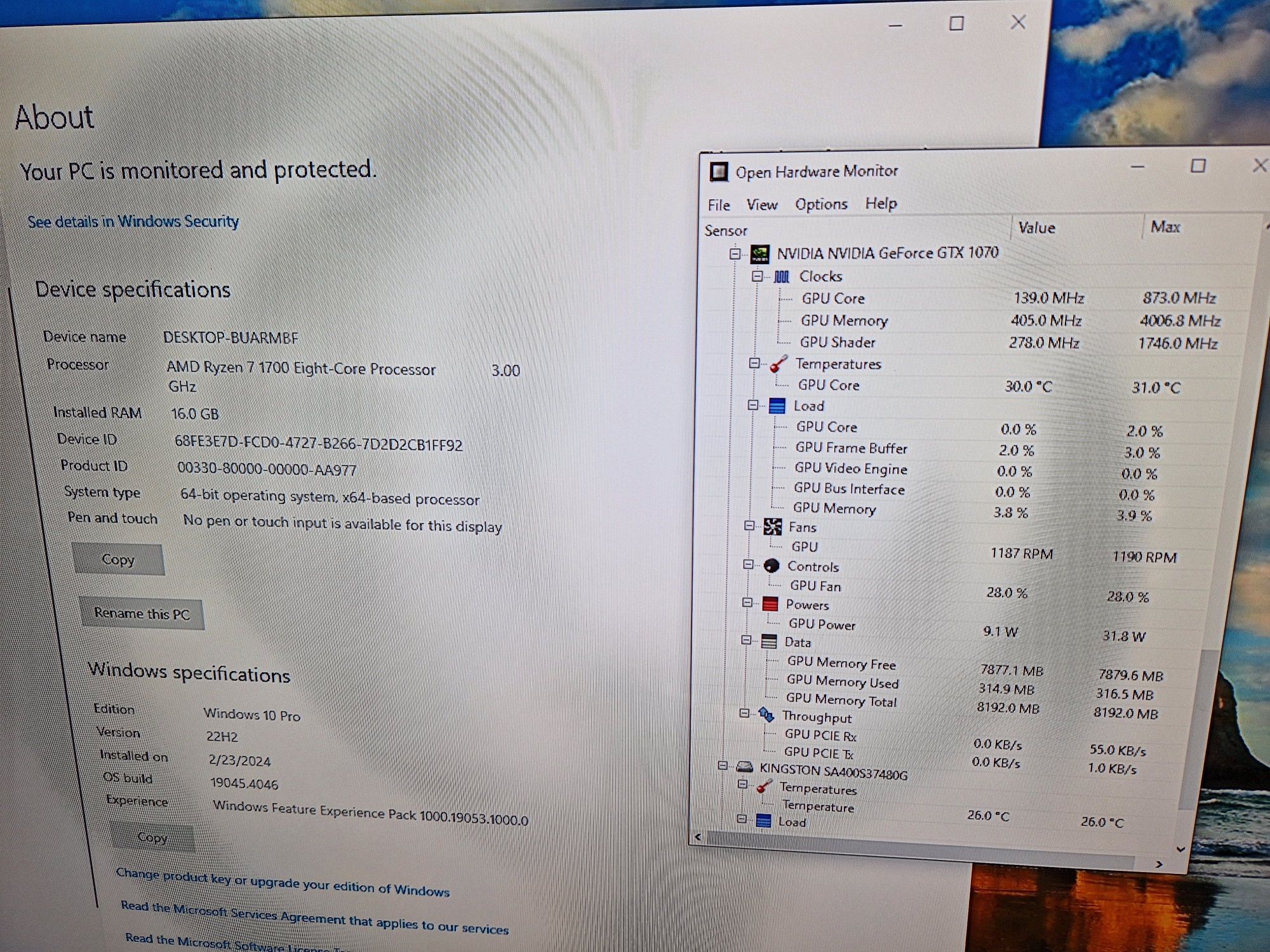Image resolution: width=1270 pixels, height=952 pixels.
Task: Click the GPU Load category icon
Action: pos(777,406)
